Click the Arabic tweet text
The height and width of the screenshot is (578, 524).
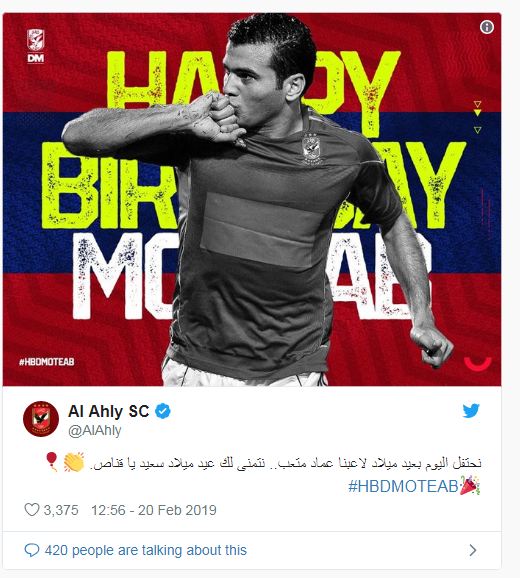[286, 463]
